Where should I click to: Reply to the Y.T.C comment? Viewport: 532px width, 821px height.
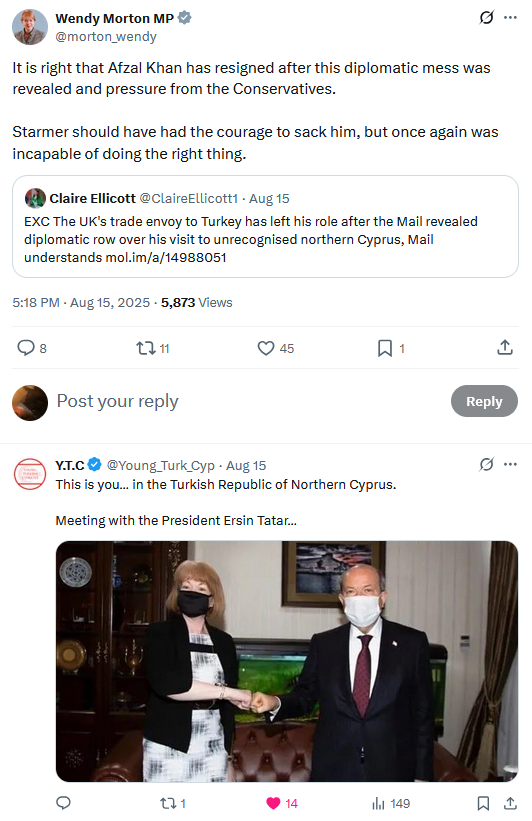[x=63, y=803]
